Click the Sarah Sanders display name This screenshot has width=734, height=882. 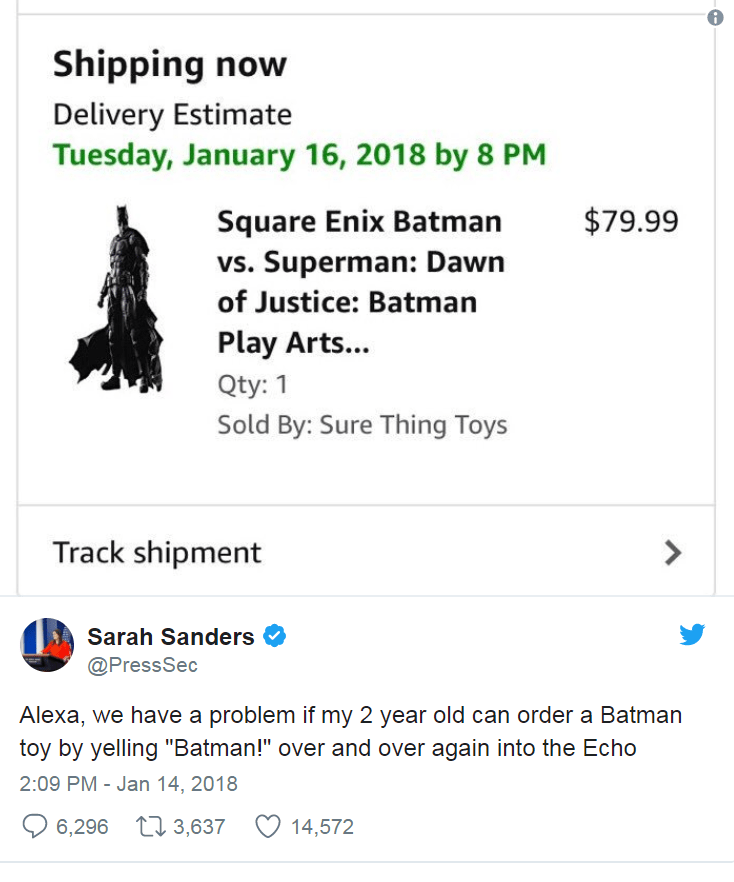coord(171,636)
